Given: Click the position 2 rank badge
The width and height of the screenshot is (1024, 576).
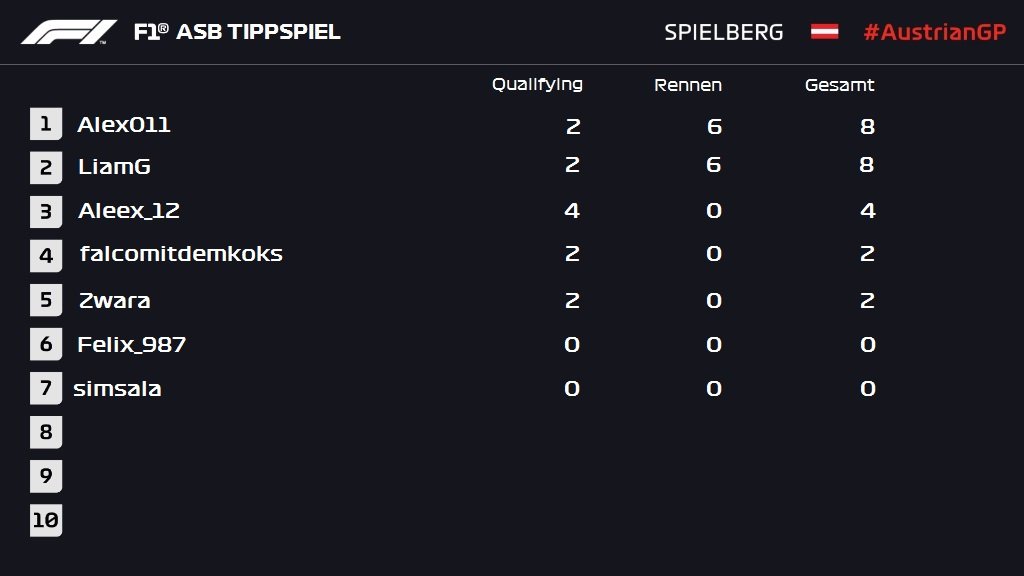Looking at the screenshot, I should click(x=46, y=168).
